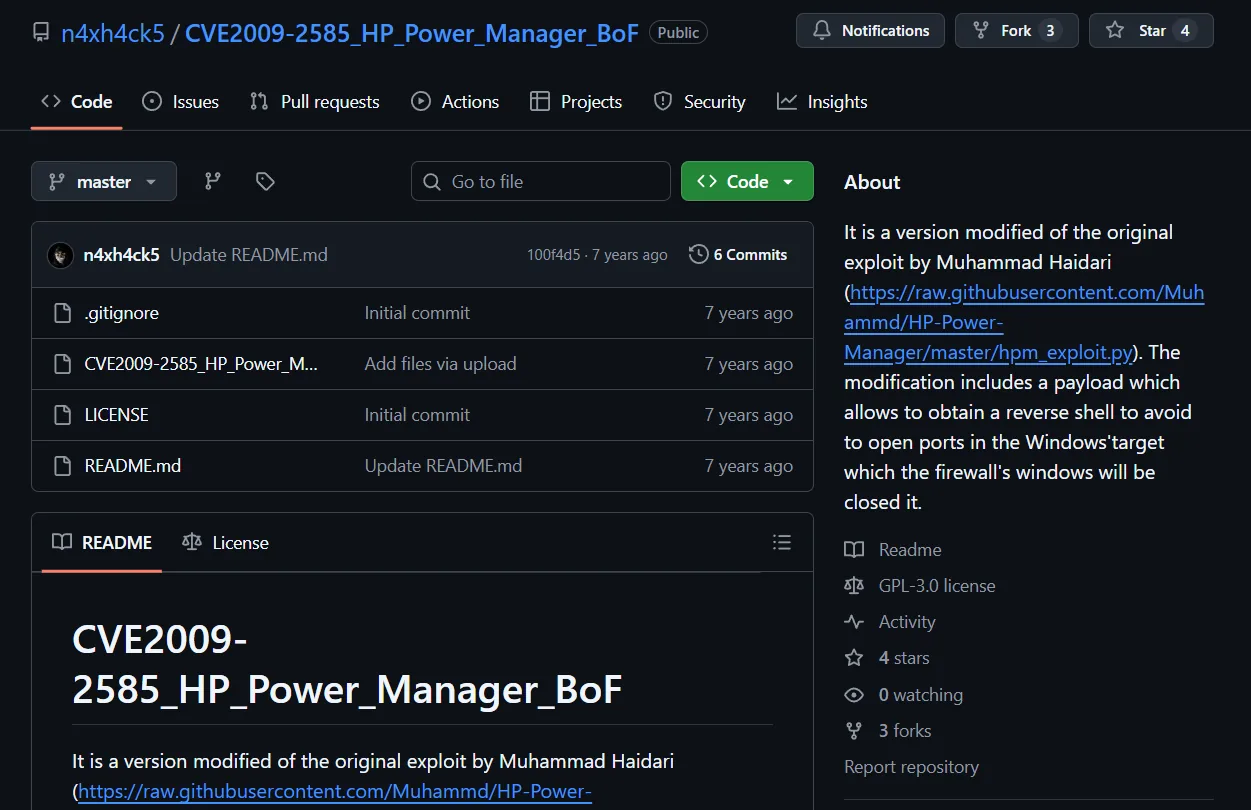Click the README heading CVE2009-2585_HP_Power_Manager_BoF
This screenshot has width=1251, height=810.
(x=347, y=664)
